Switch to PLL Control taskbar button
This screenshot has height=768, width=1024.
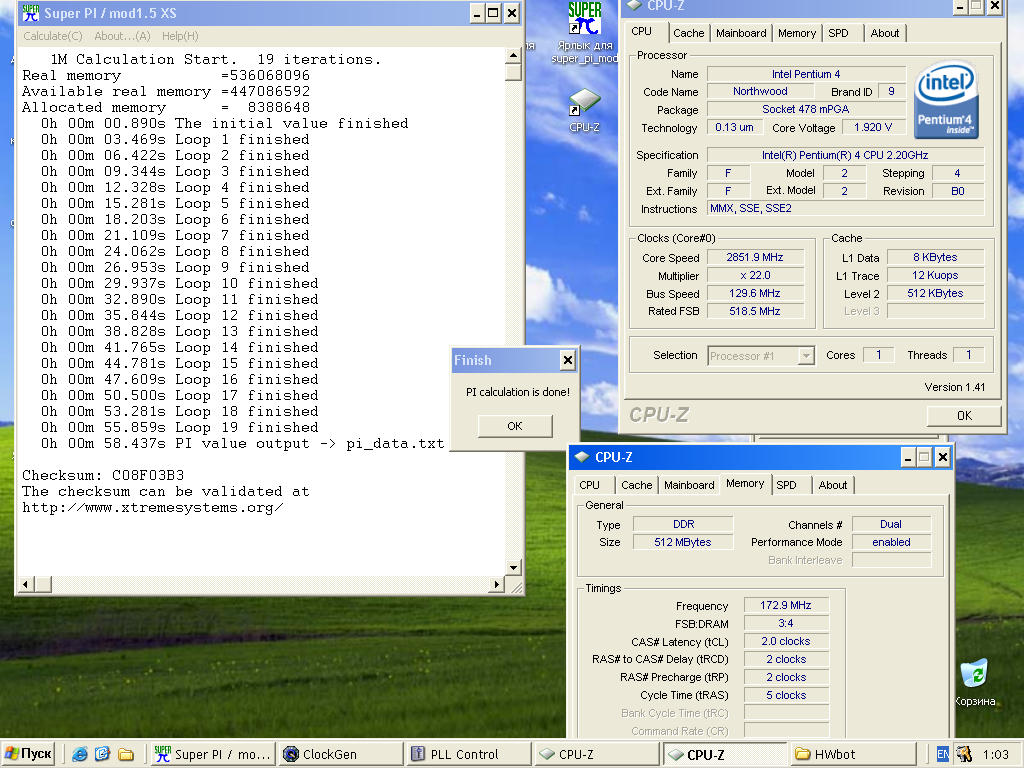[x=468, y=754]
